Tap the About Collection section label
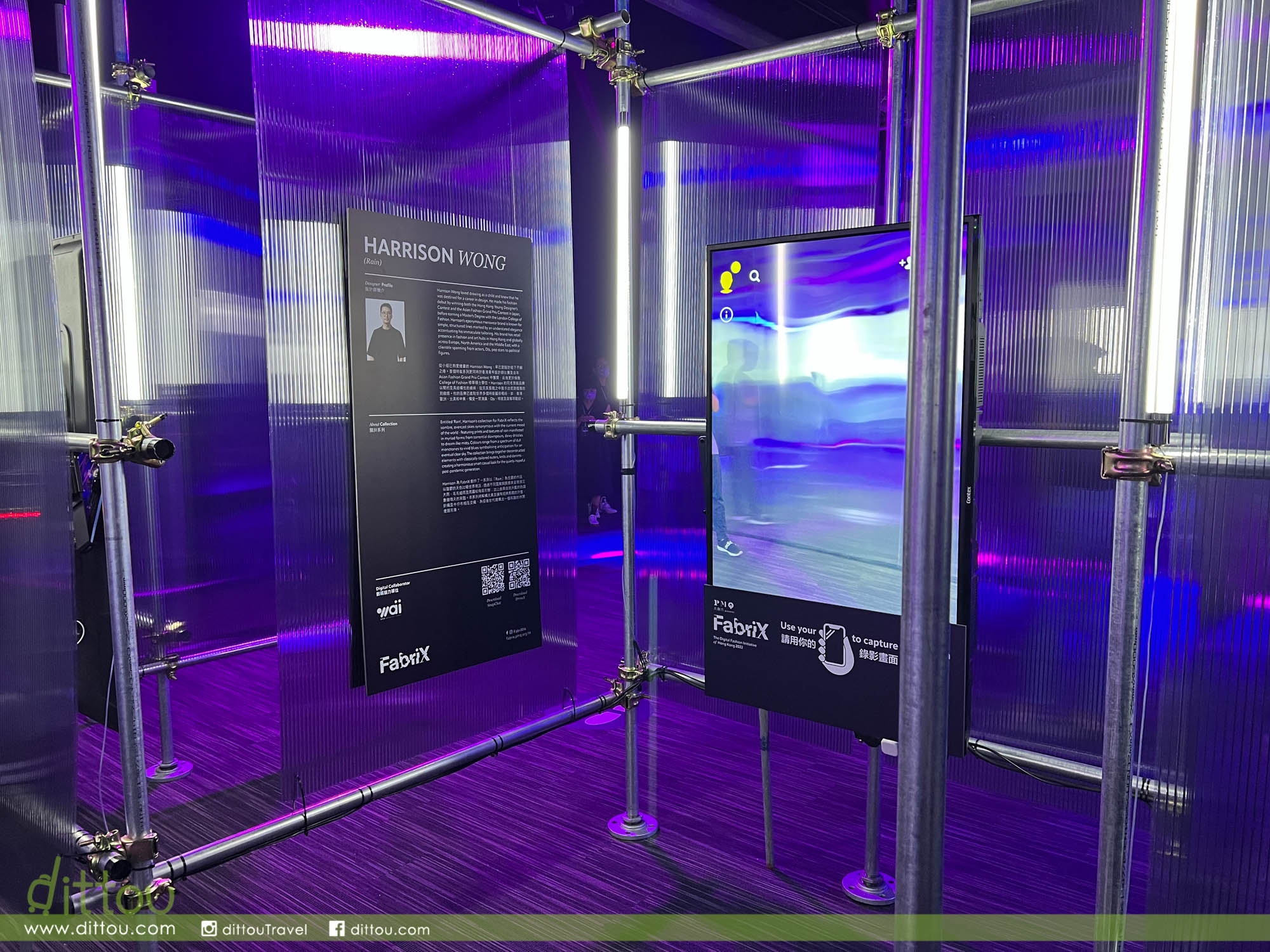 tap(384, 423)
